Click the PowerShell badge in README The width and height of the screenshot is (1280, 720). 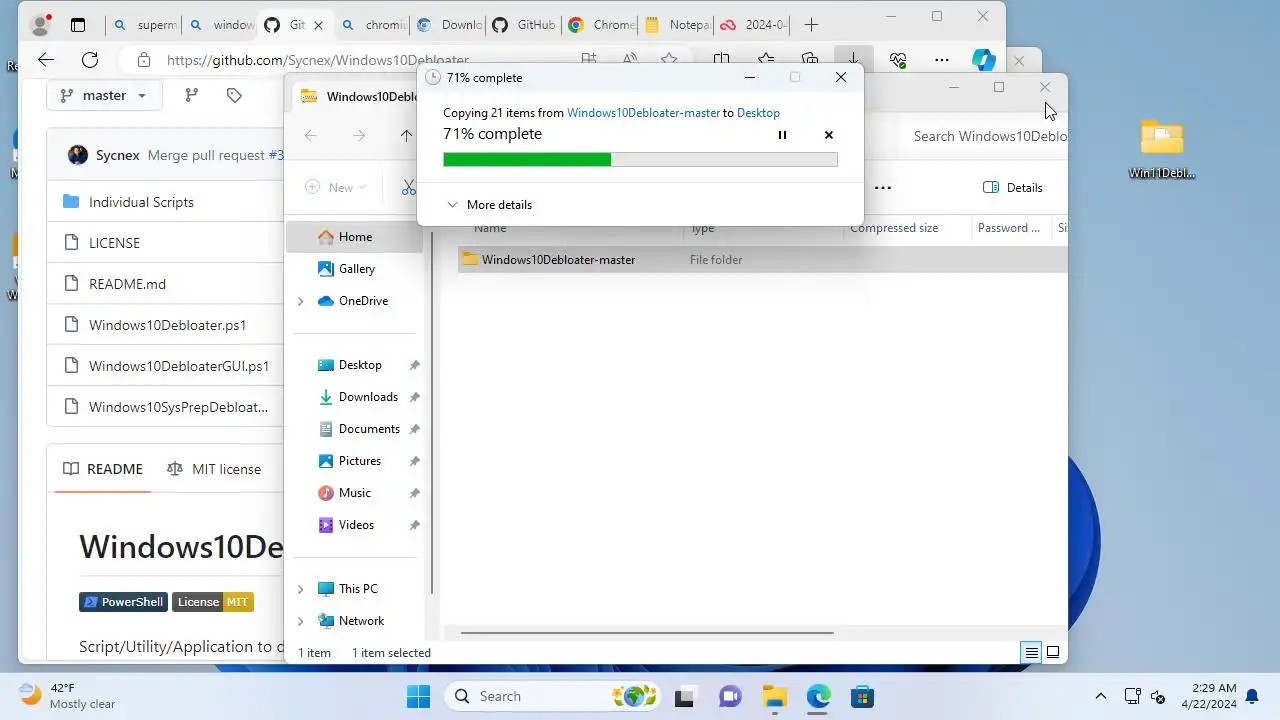coord(123,602)
